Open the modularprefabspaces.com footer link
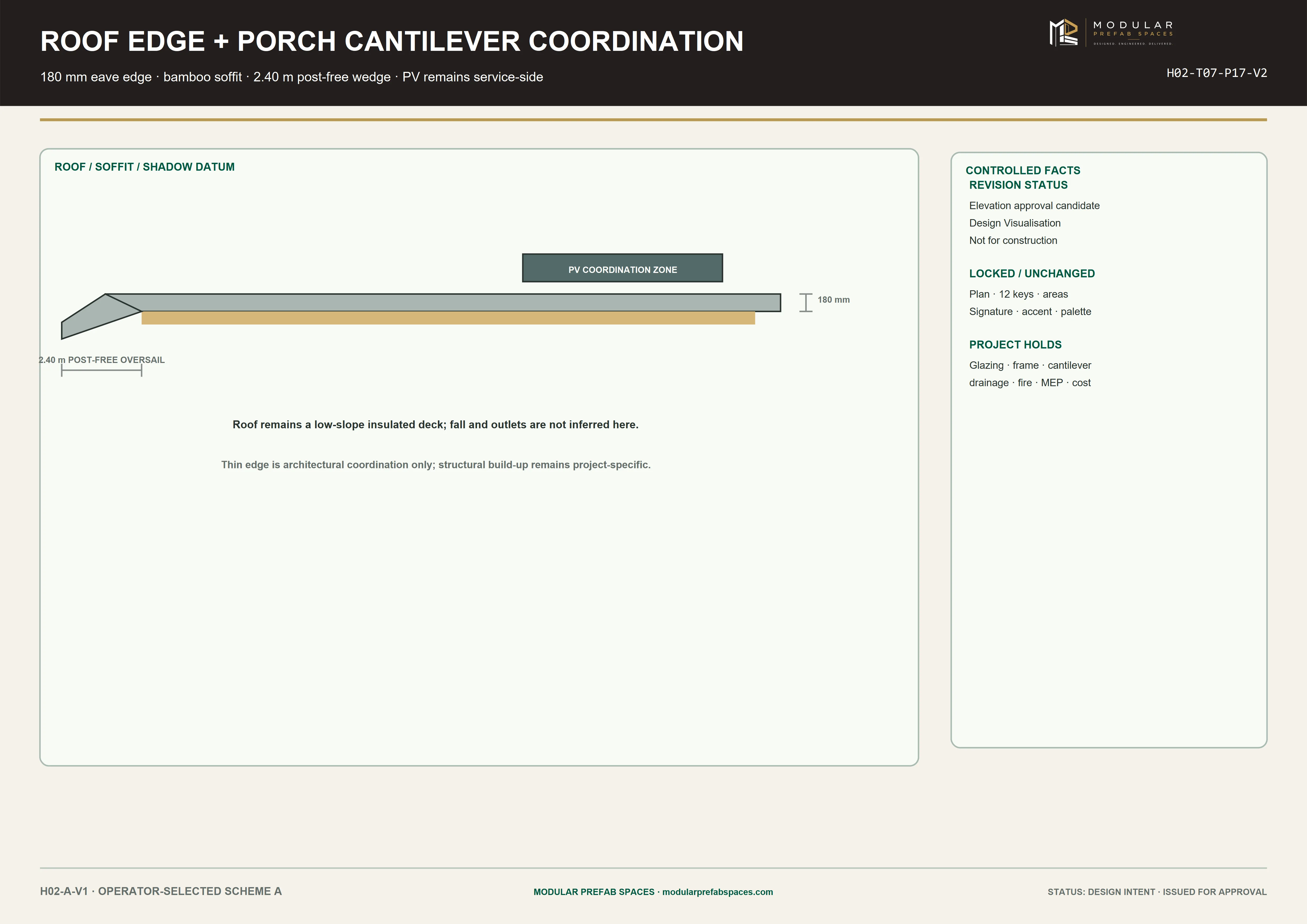This screenshot has height=924, width=1307. [x=717, y=892]
